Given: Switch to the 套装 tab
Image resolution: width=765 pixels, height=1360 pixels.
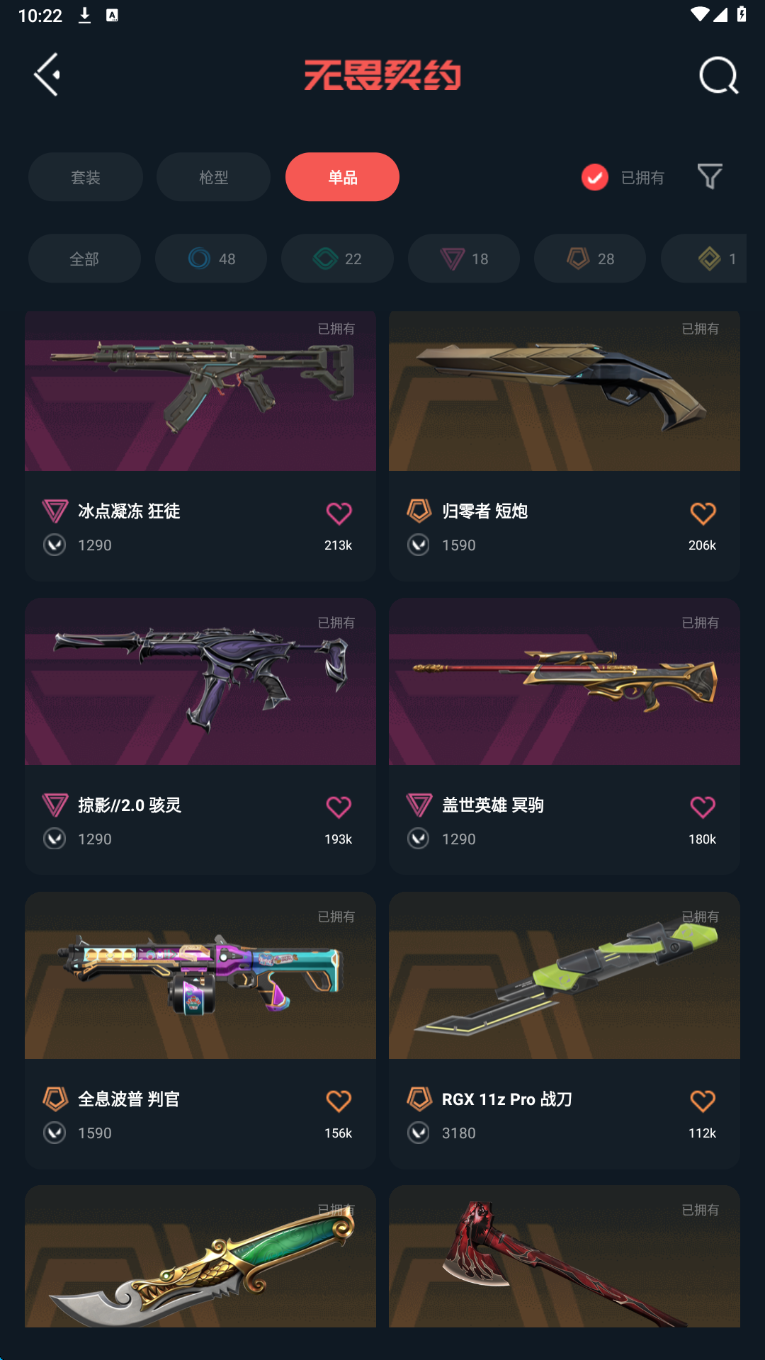Looking at the screenshot, I should coord(85,177).
